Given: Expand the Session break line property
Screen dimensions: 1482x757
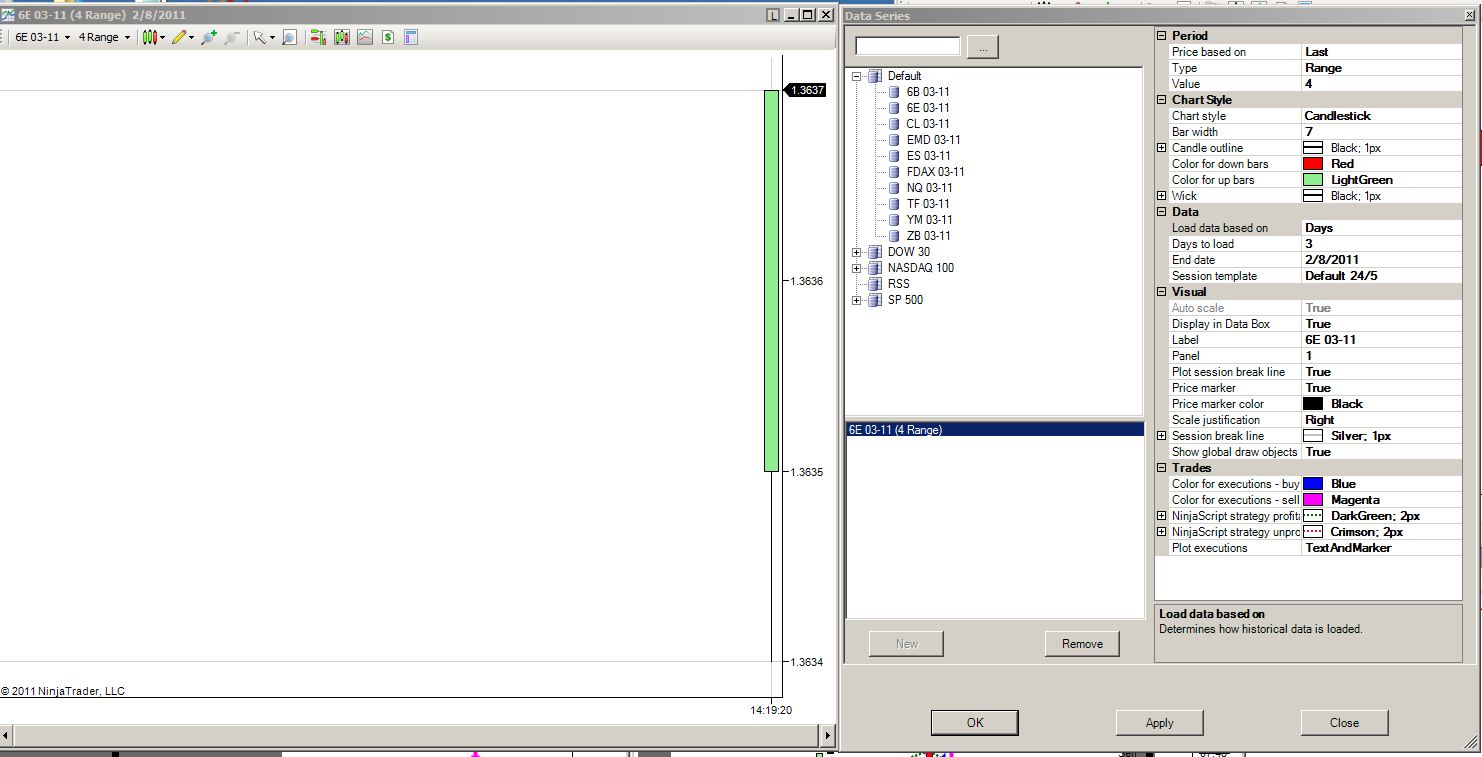Looking at the screenshot, I should (1162, 436).
